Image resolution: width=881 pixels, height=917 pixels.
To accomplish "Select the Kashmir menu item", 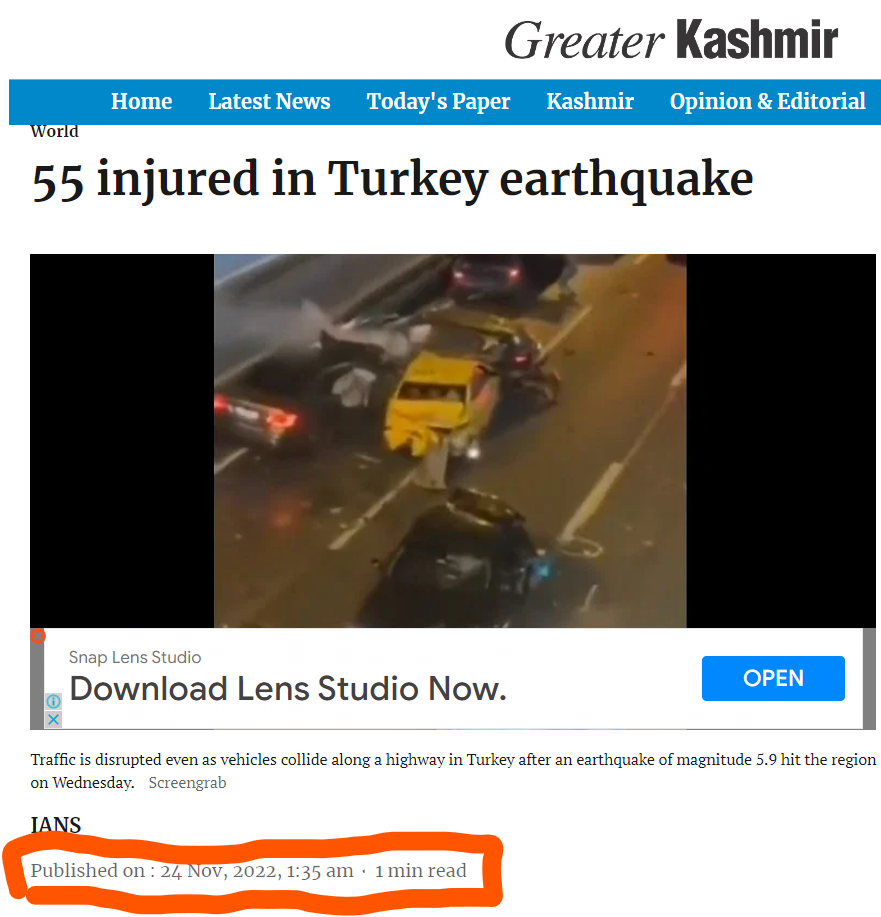I will tap(590, 101).
